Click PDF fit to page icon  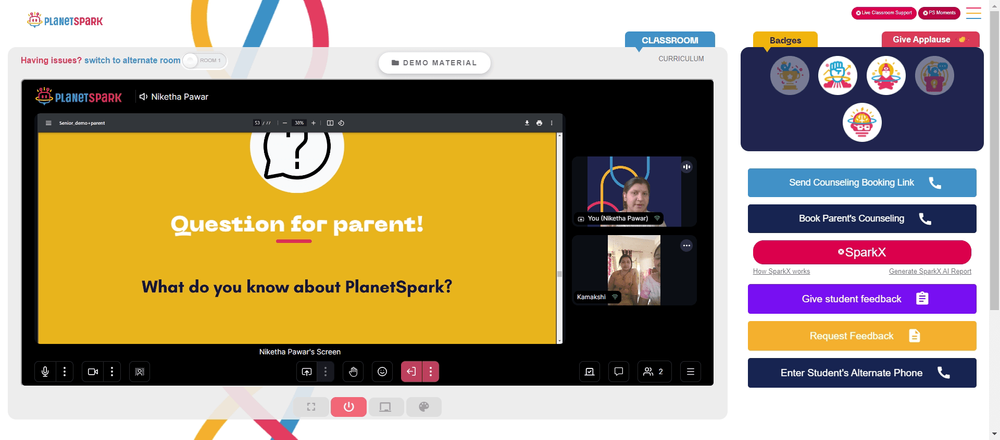[330, 123]
